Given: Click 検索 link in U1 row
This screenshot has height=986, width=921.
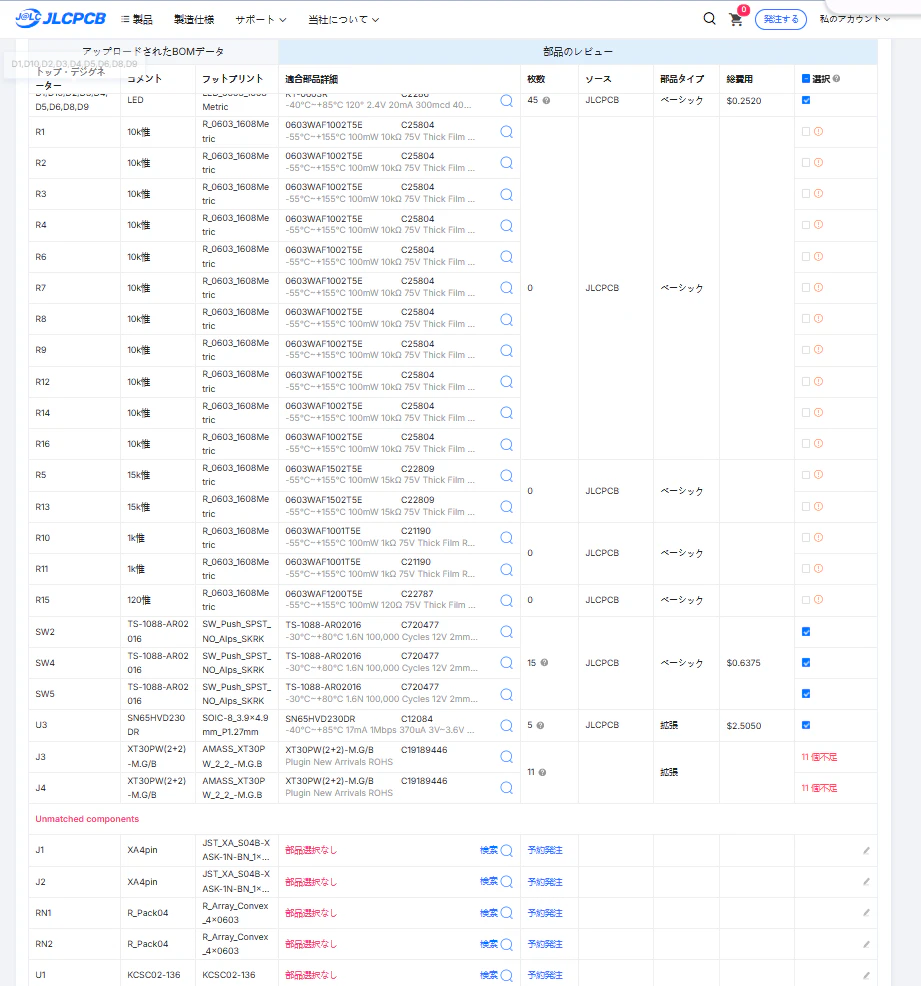Looking at the screenshot, I should pos(488,975).
